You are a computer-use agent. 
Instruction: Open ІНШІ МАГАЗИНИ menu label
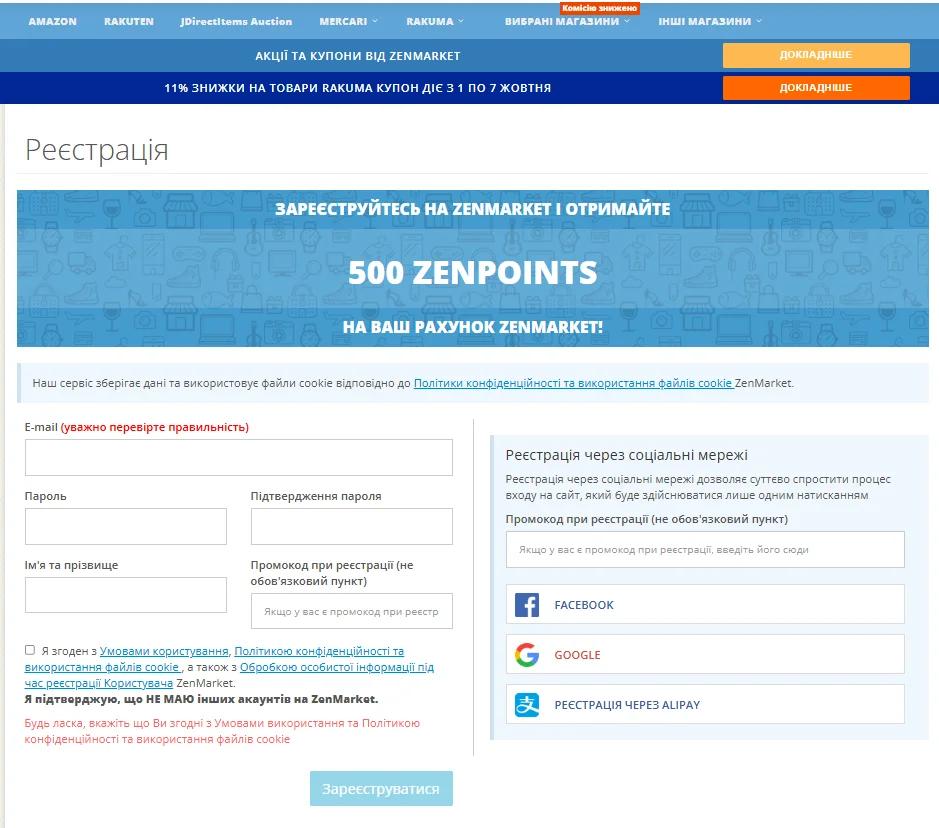click(705, 21)
